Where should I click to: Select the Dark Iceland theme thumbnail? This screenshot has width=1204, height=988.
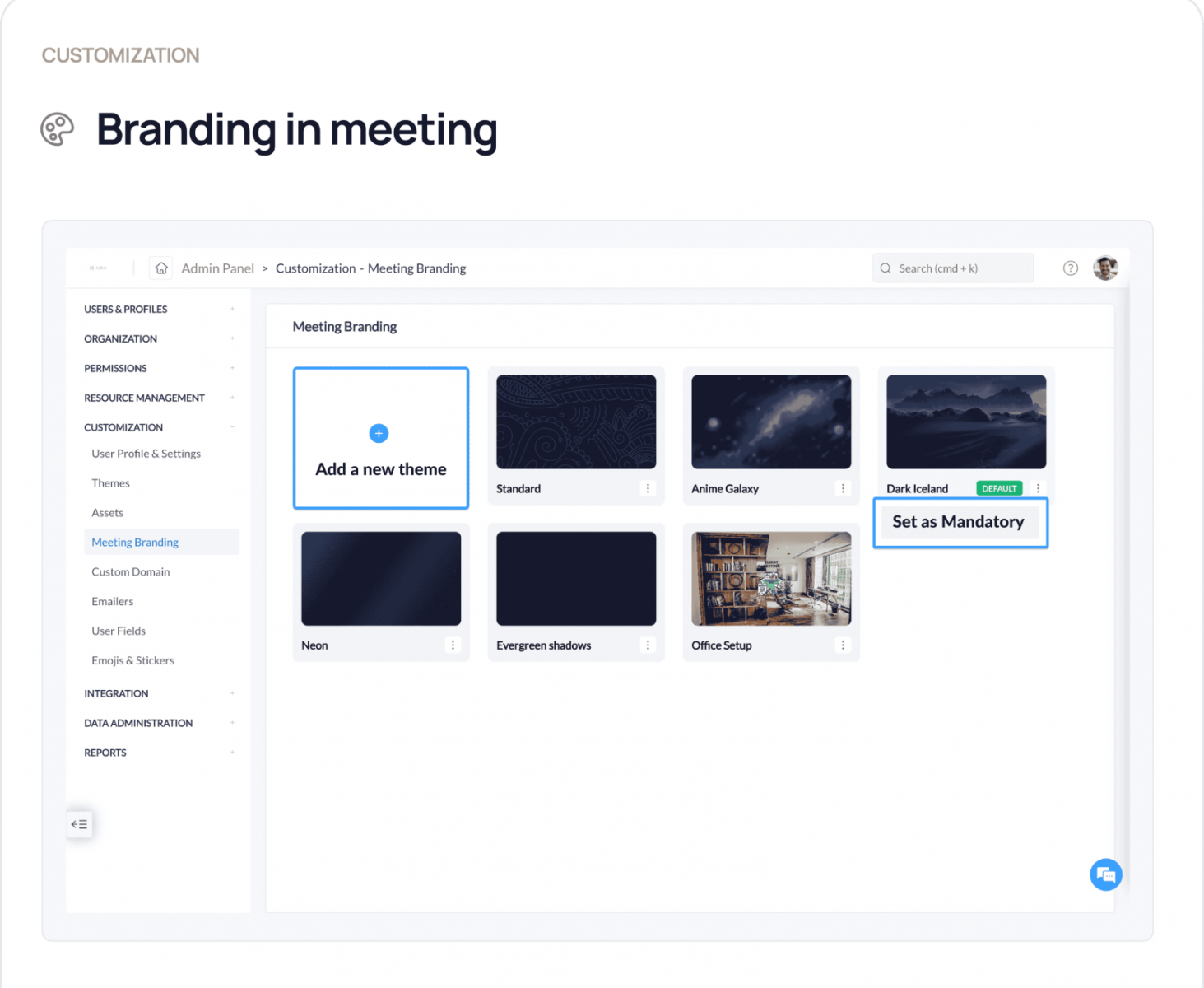[966, 422]
